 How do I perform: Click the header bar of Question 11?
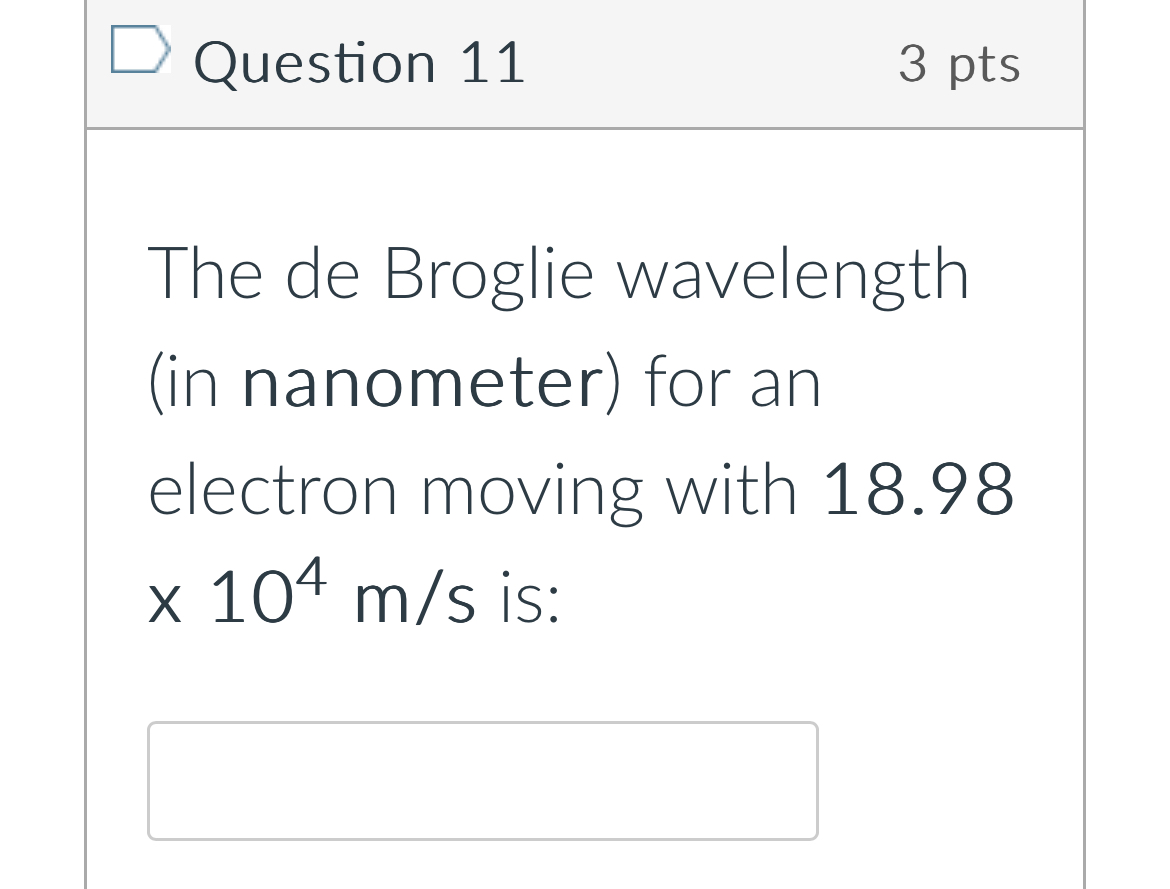[585, 62]
